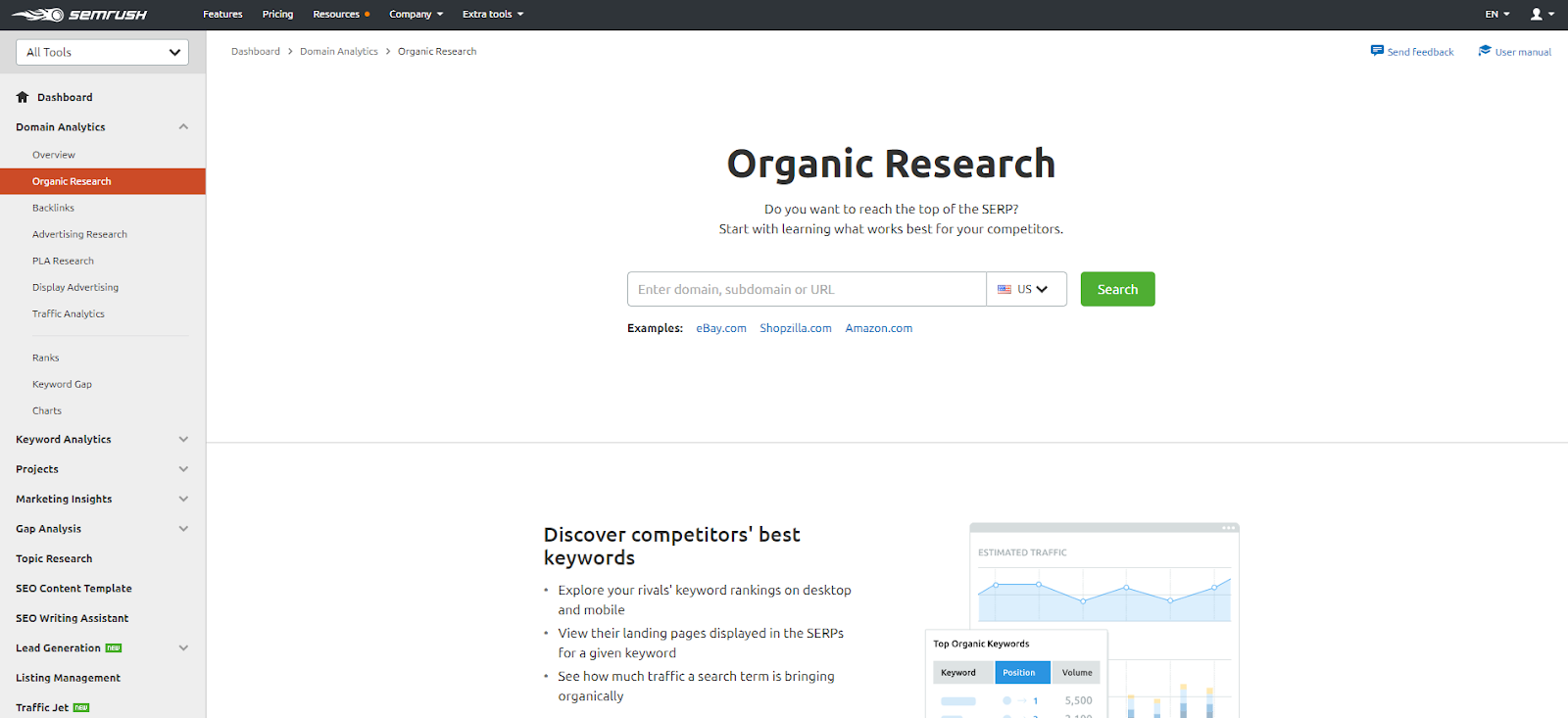This screenshot has height=718, width=1568.
Task: Open the EN language dropdown
Action: point(1497,15)
